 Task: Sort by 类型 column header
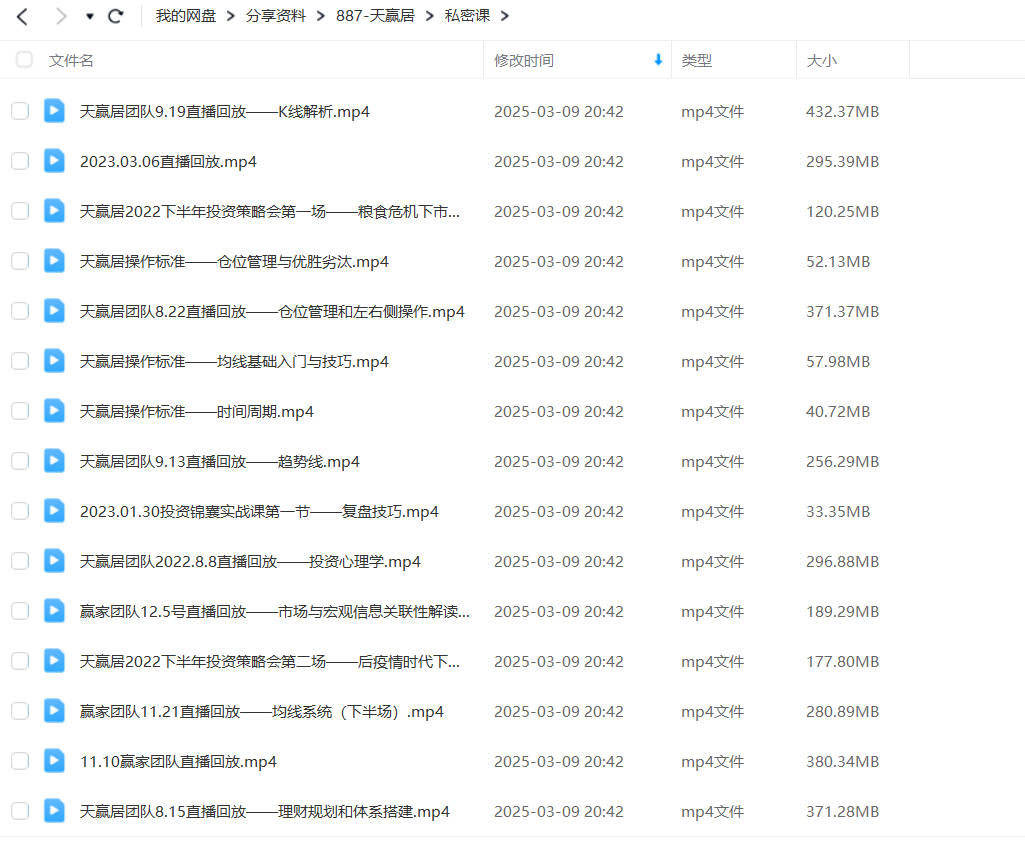[696, 61]
